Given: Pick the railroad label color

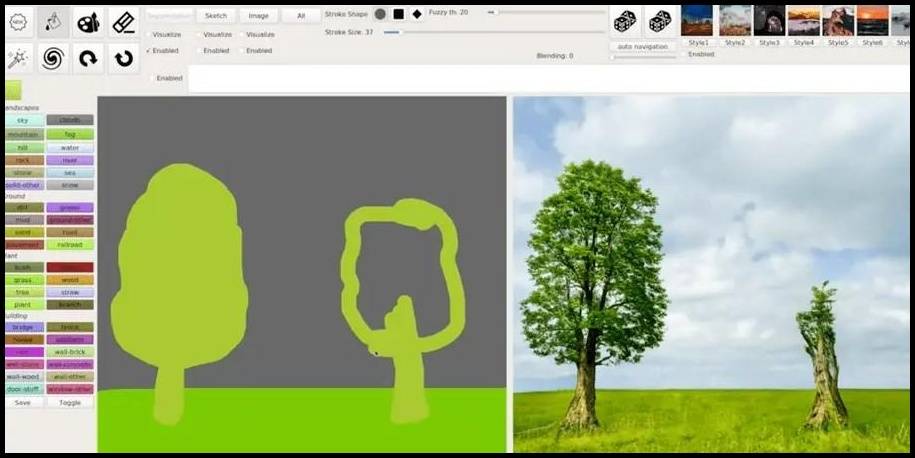Looking at the screenshot, I should [x=70, y=245].
